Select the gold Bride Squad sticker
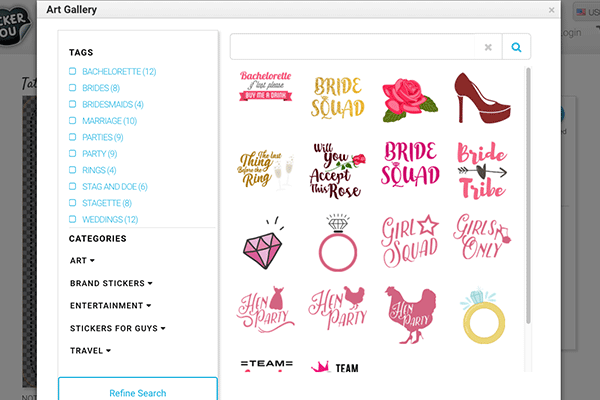The image size is (600, 400). [x=338, y=96]
